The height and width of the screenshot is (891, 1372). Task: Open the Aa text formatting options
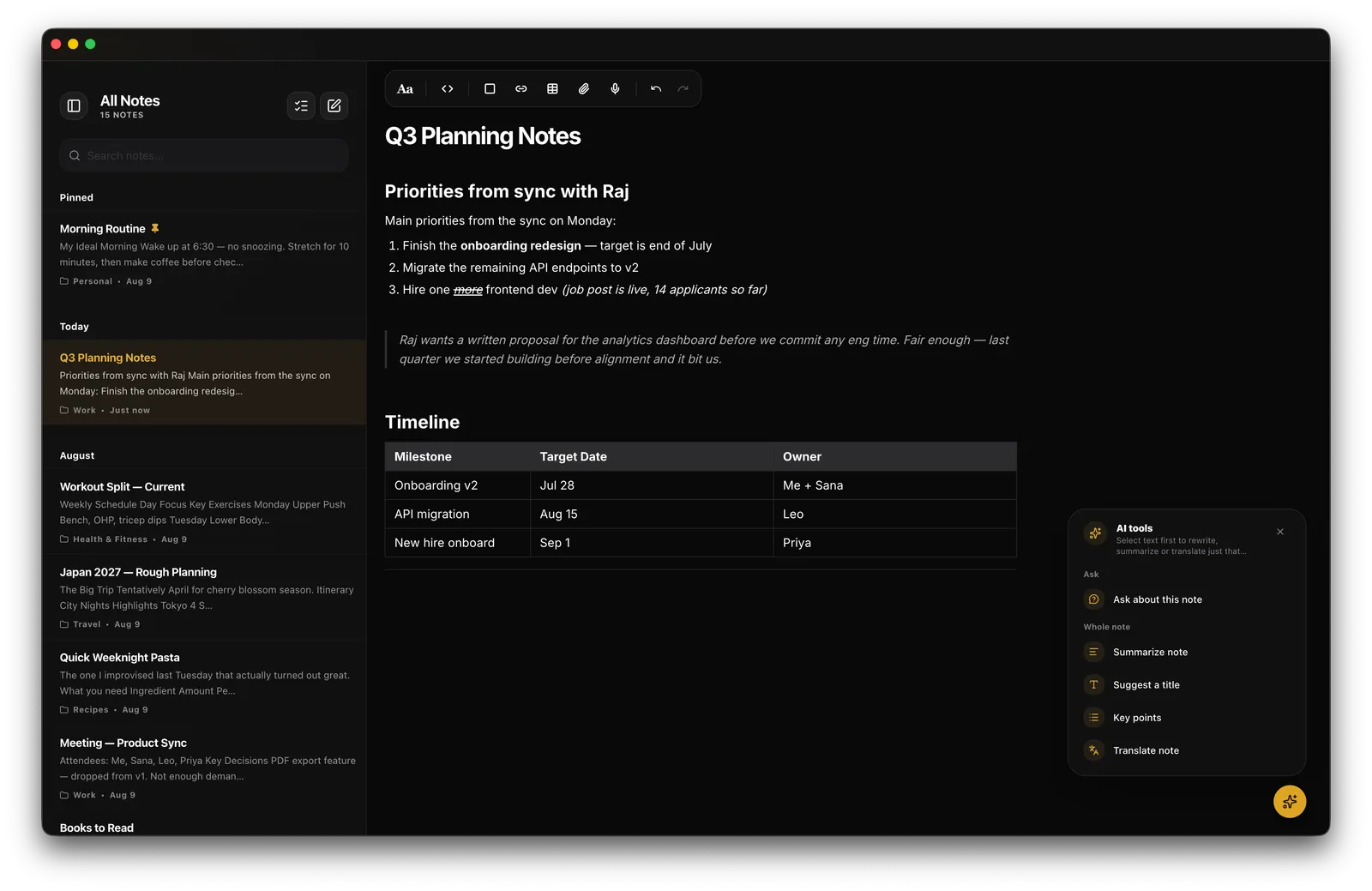pyautogui.click(x=405, y=89)
